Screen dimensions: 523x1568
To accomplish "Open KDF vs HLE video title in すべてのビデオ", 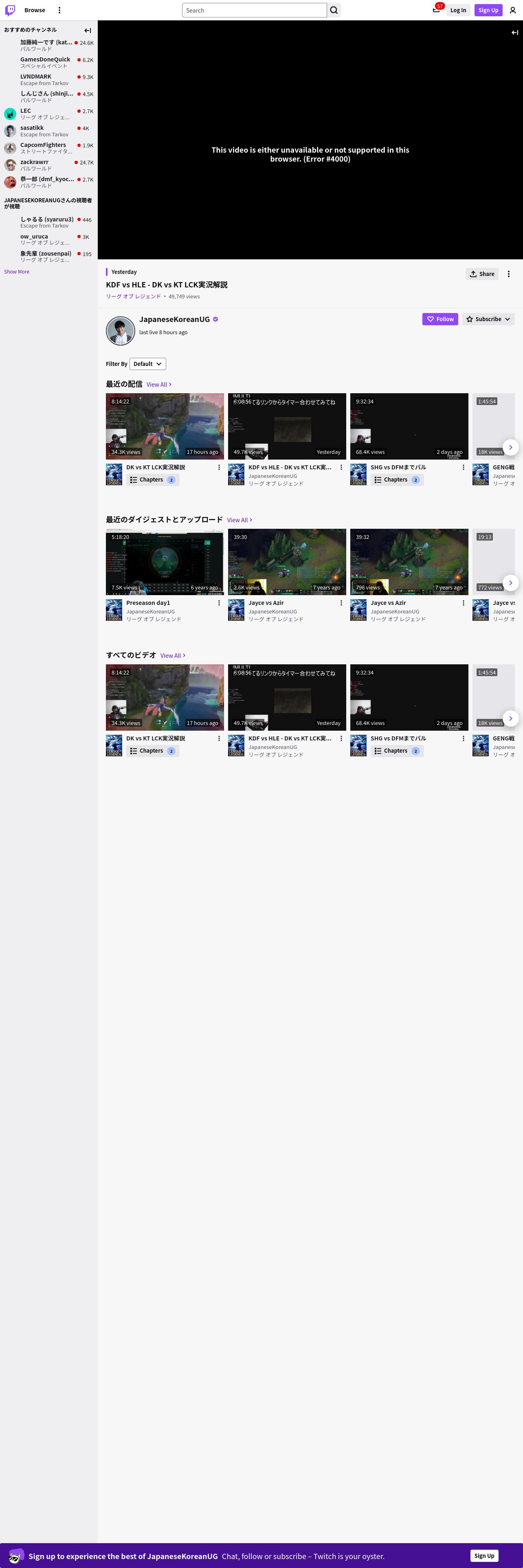I will tap(290, 738).
